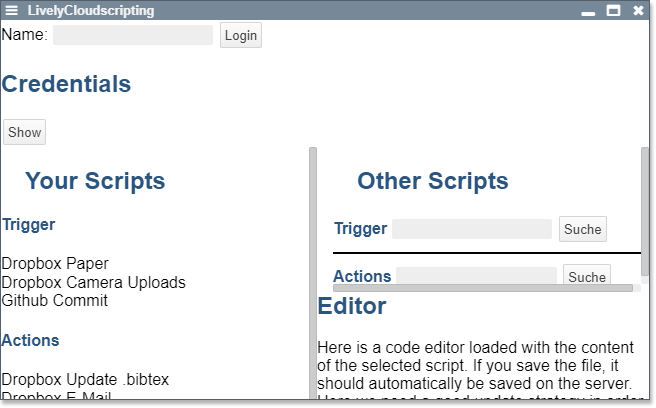This screenshot has width=656, height=408.
Task: Click the Other Scripts vertical scrollbar
Action: (x=644, y=215)
